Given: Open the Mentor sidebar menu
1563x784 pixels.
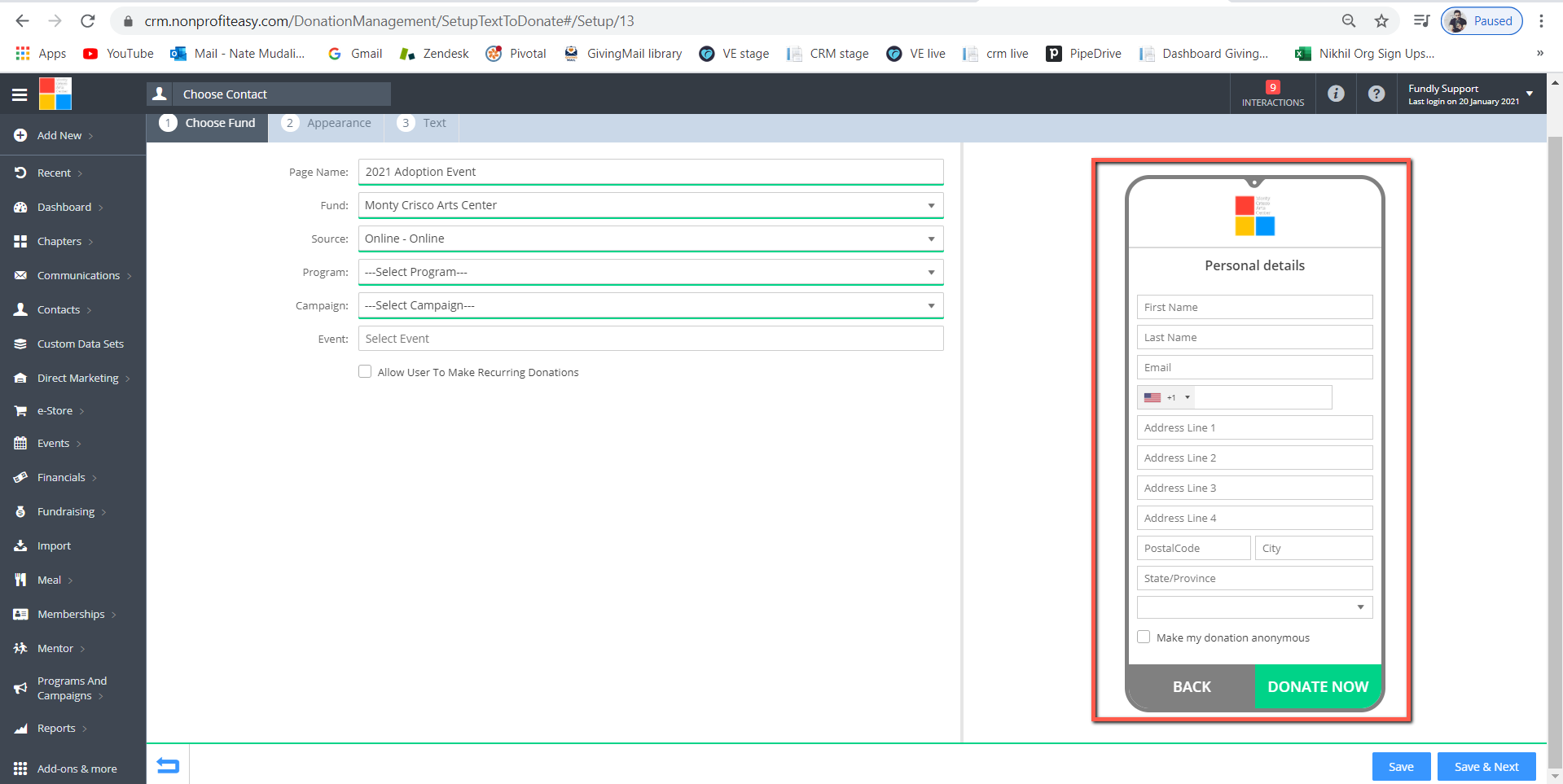Looking at the screenshot, I should pos(50,648).
